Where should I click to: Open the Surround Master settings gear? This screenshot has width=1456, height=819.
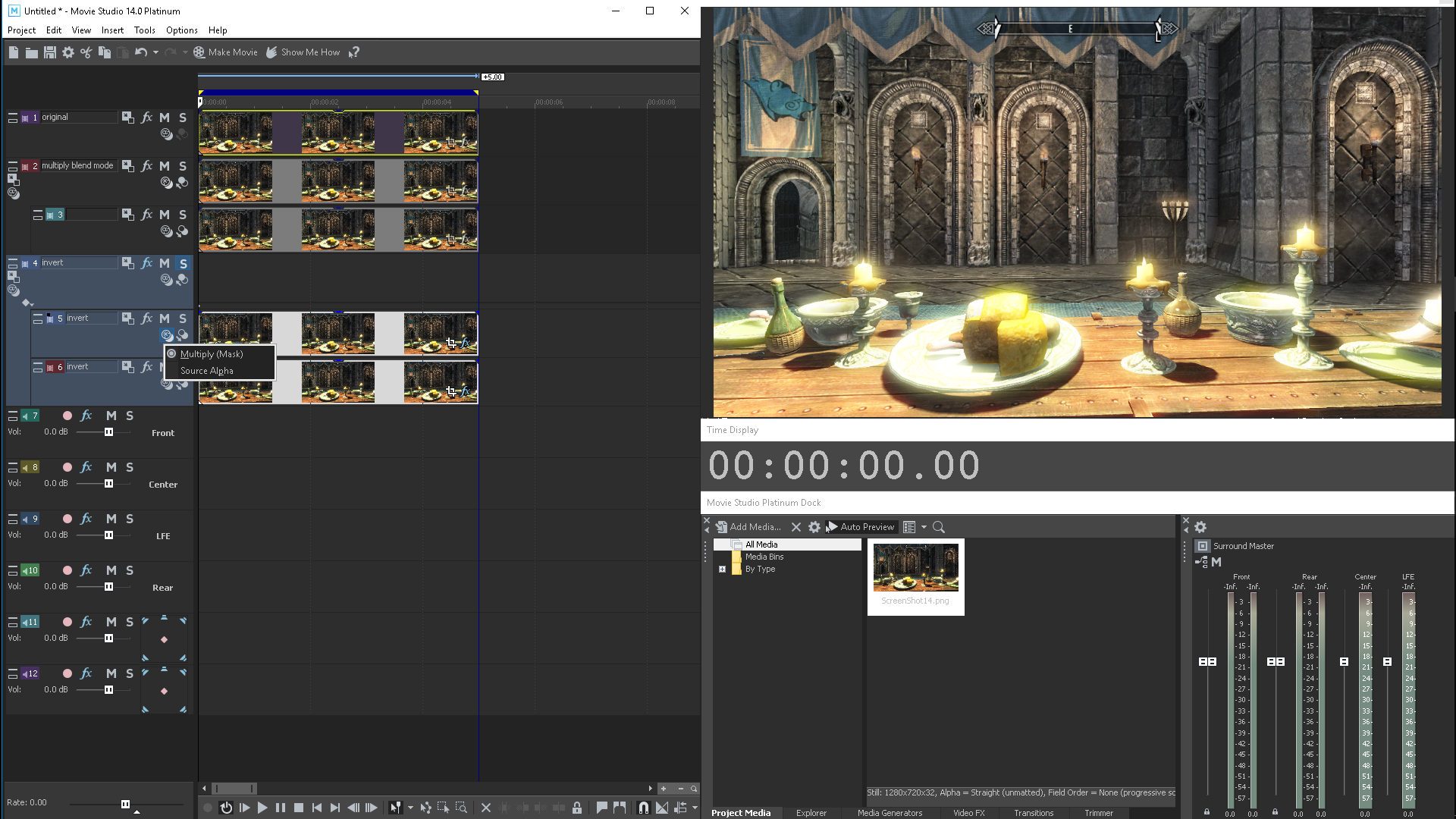click(1200, 527)
